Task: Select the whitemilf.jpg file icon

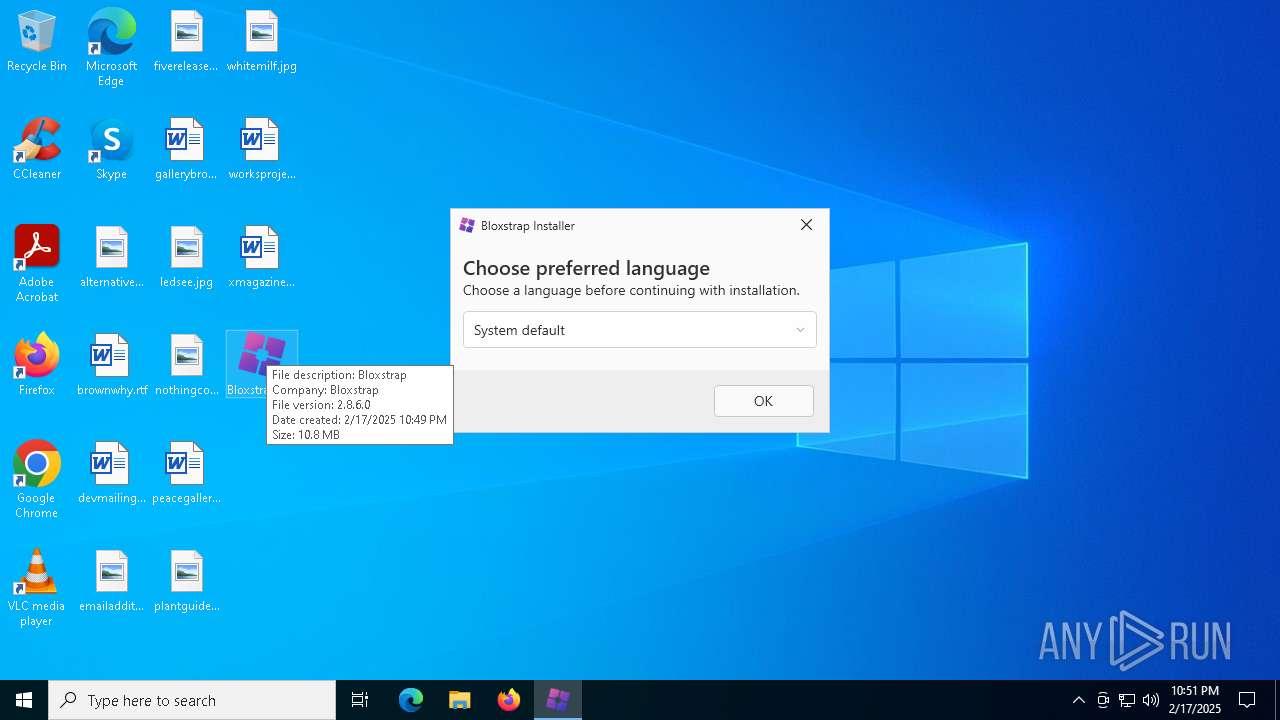Action: coord(261,41)
